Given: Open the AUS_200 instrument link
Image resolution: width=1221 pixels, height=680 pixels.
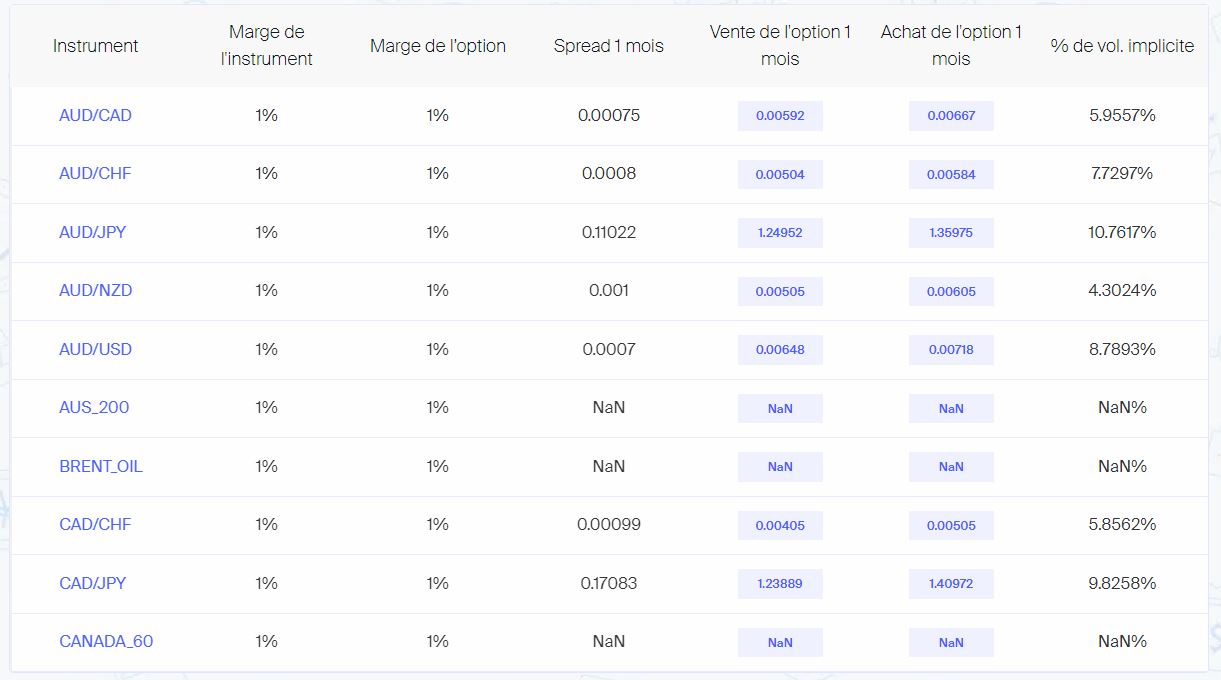Looking at the screenshot, I should pos(94,408).
